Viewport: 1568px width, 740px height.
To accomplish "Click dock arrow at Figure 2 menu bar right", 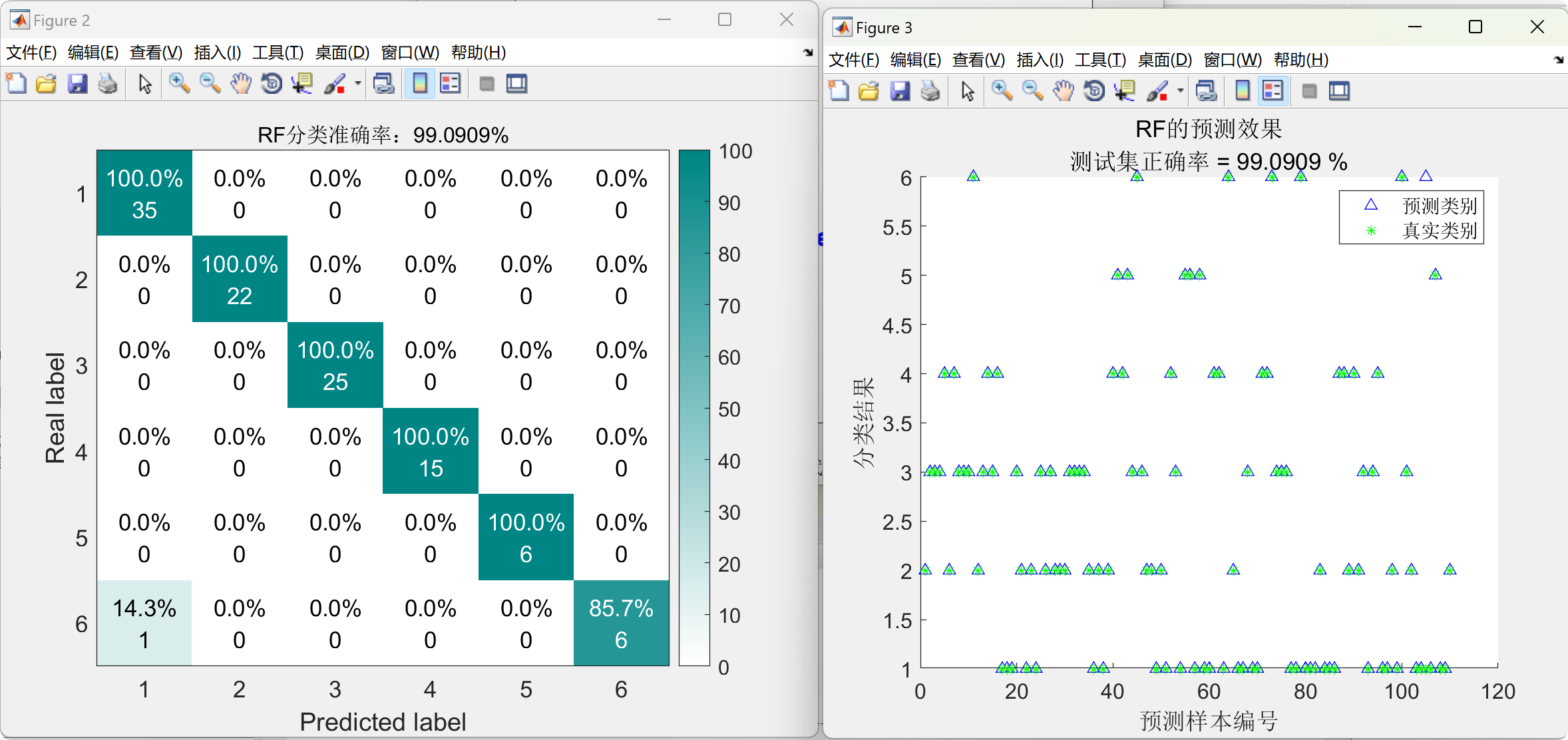I will (808, 53).
